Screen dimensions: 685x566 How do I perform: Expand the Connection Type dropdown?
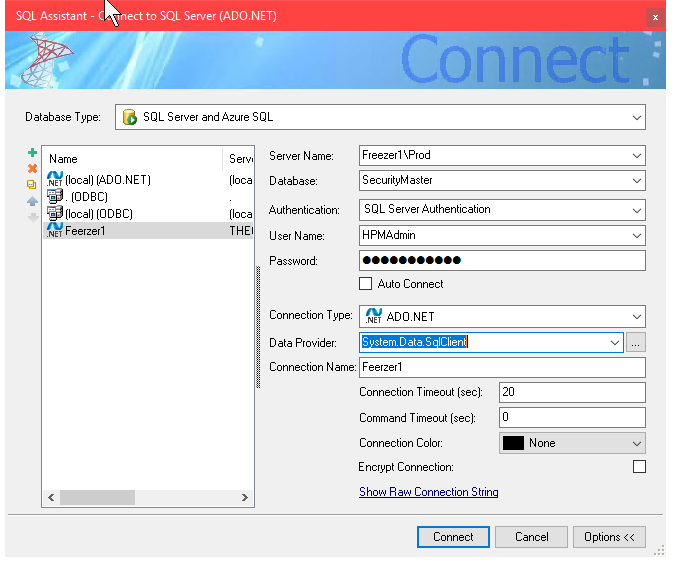(x=637, y=317)
